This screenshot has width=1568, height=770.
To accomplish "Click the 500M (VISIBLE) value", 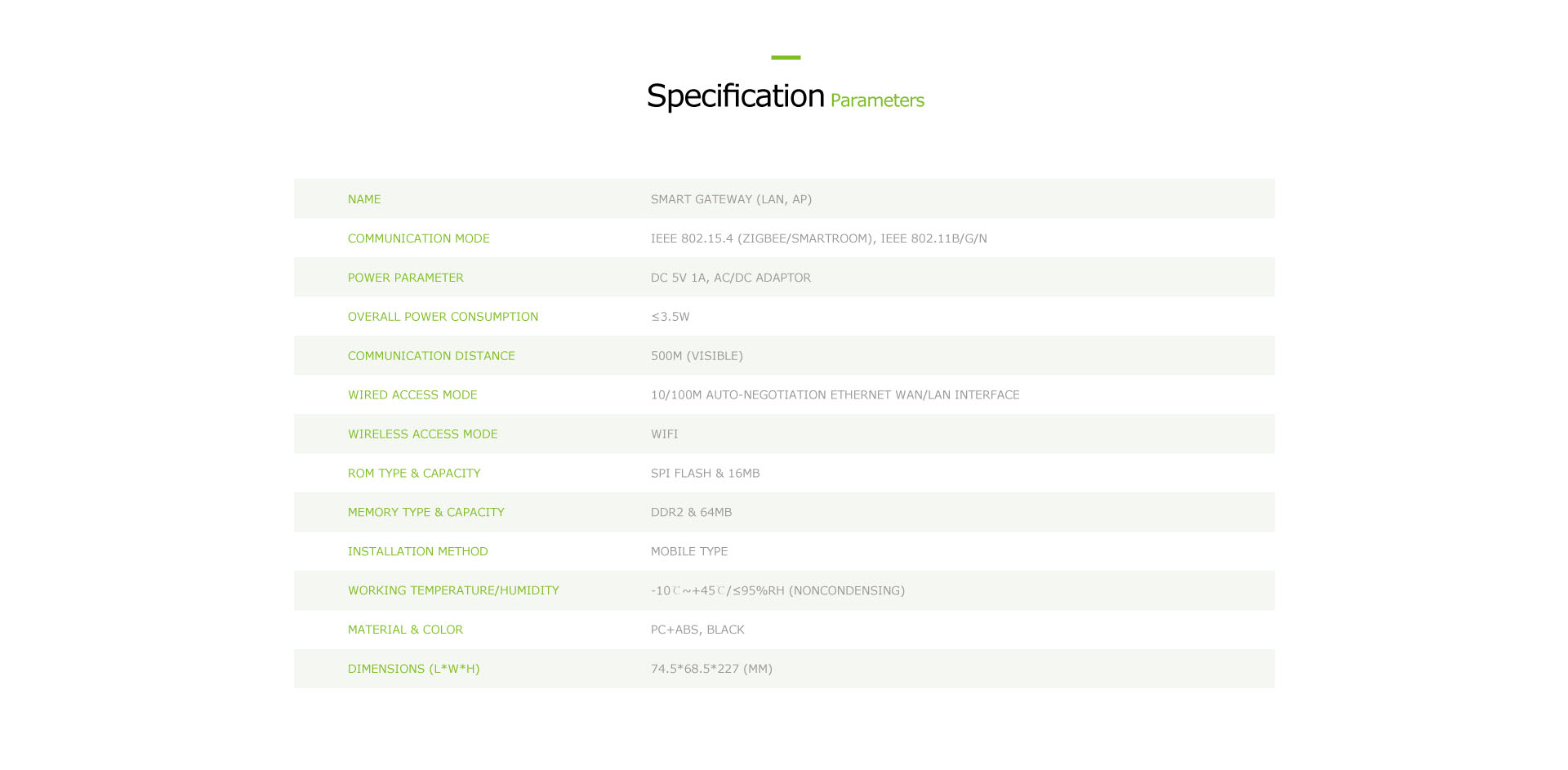I will point(697,356).
